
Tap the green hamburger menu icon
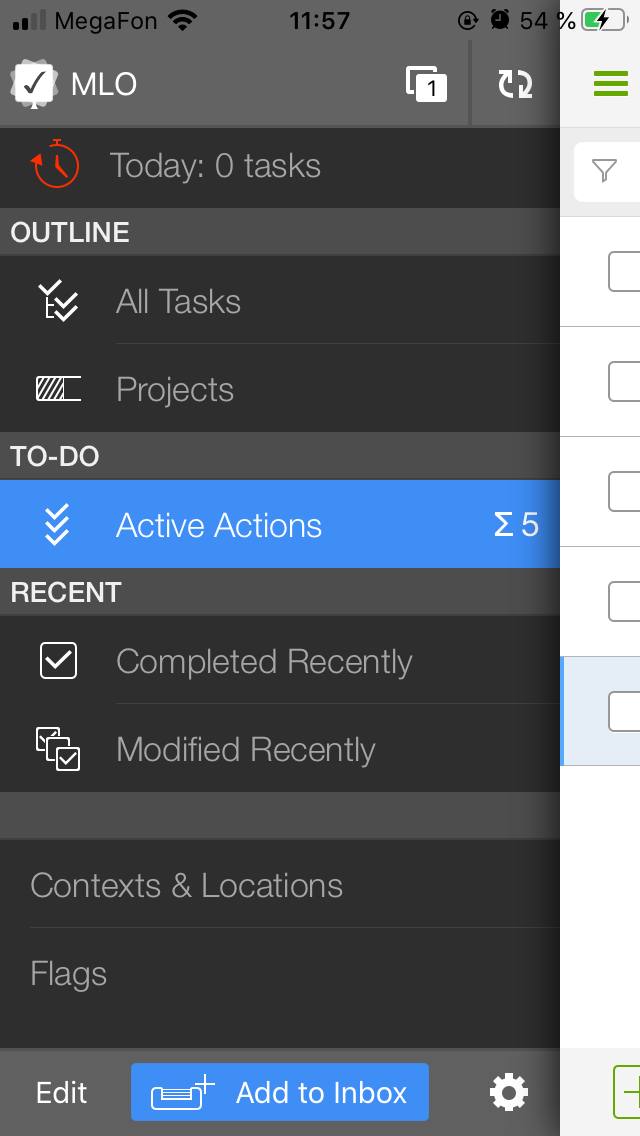tap(611, 83)
